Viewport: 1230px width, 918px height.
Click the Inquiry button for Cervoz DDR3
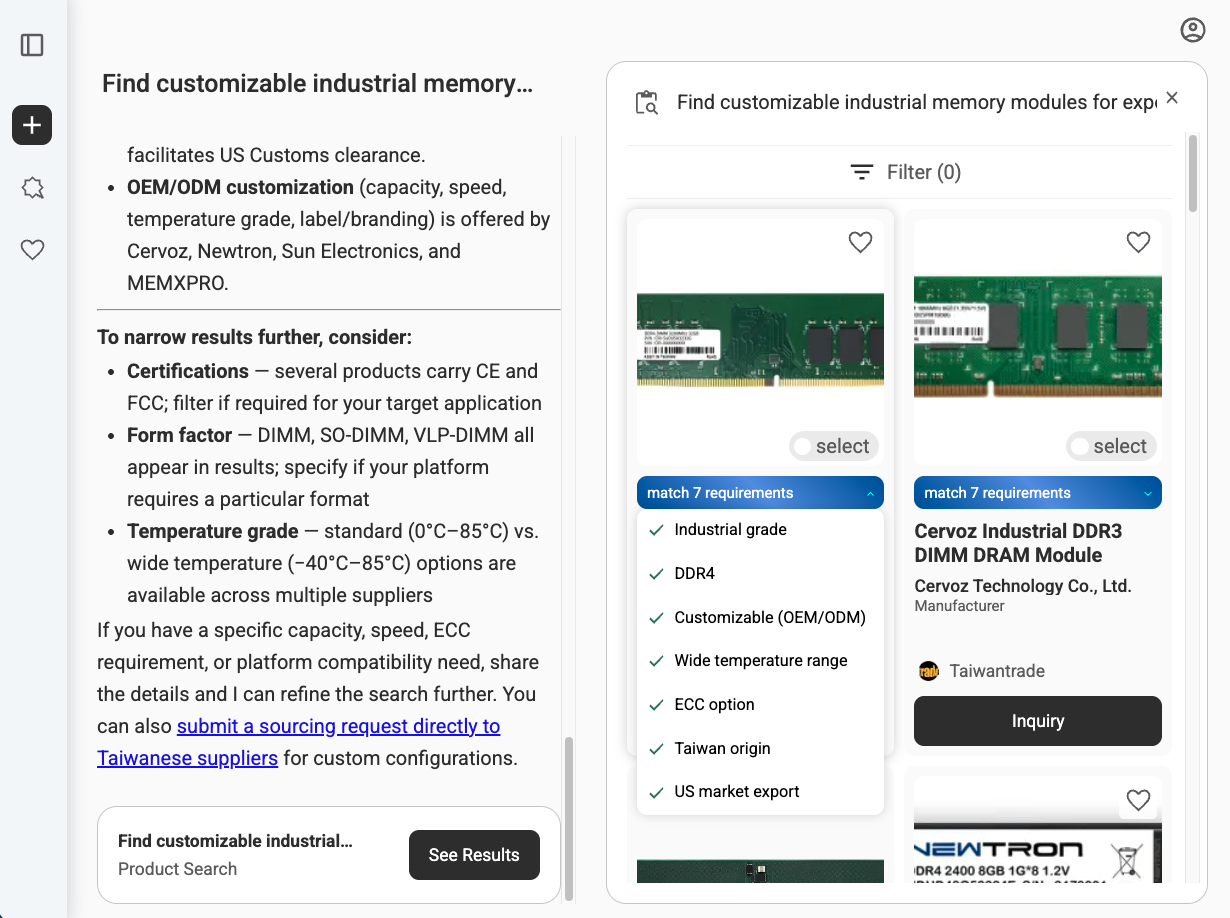point(1038,721)
